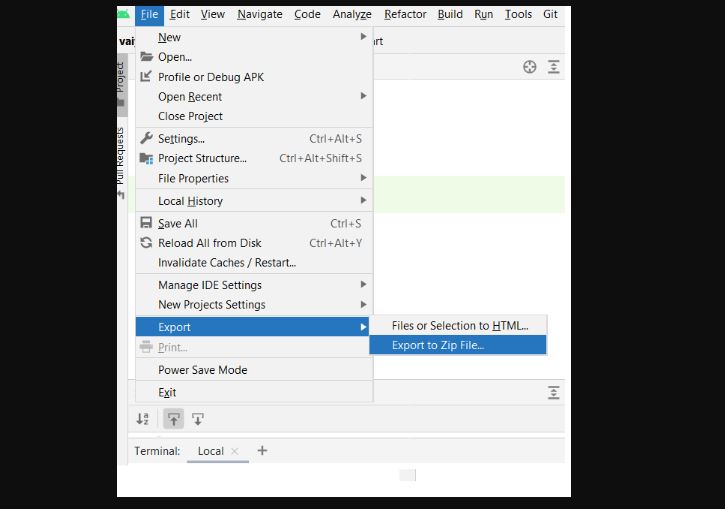Click the Profile or Debug APK icon
725x509 pixels.
146,76
